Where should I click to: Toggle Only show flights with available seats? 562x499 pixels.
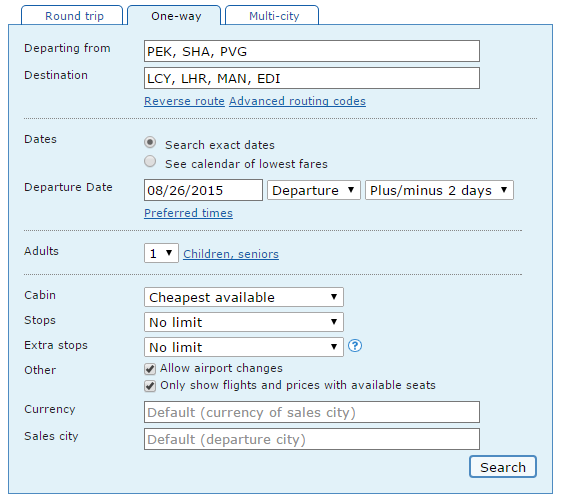[150, 386]
